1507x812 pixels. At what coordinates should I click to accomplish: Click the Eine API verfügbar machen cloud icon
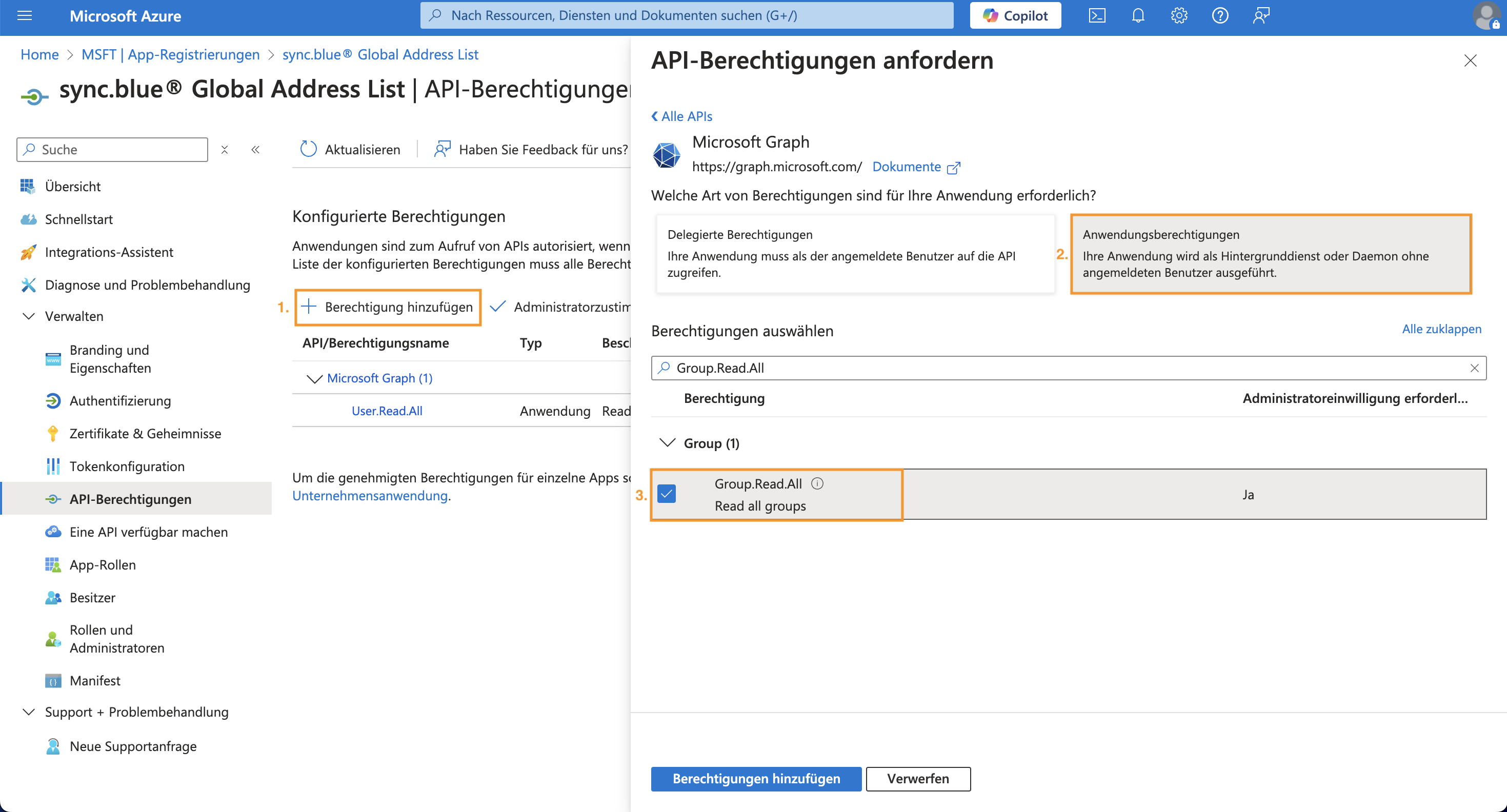pos(53,532)
